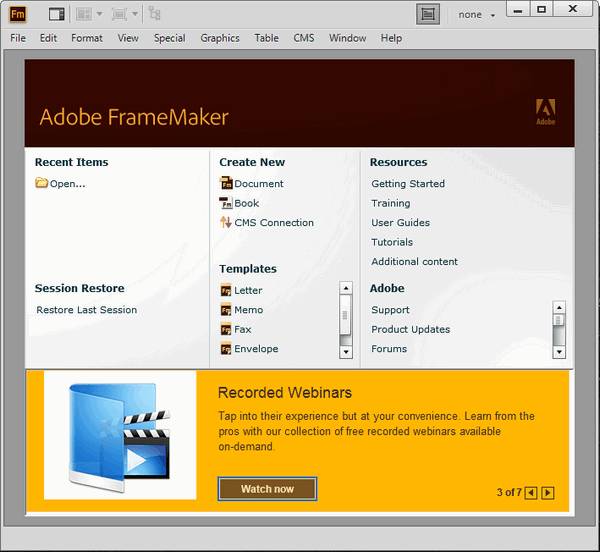This screenshot has width=600, height=552.
Task: Open Product Updates link
Action: pos(411,329)
